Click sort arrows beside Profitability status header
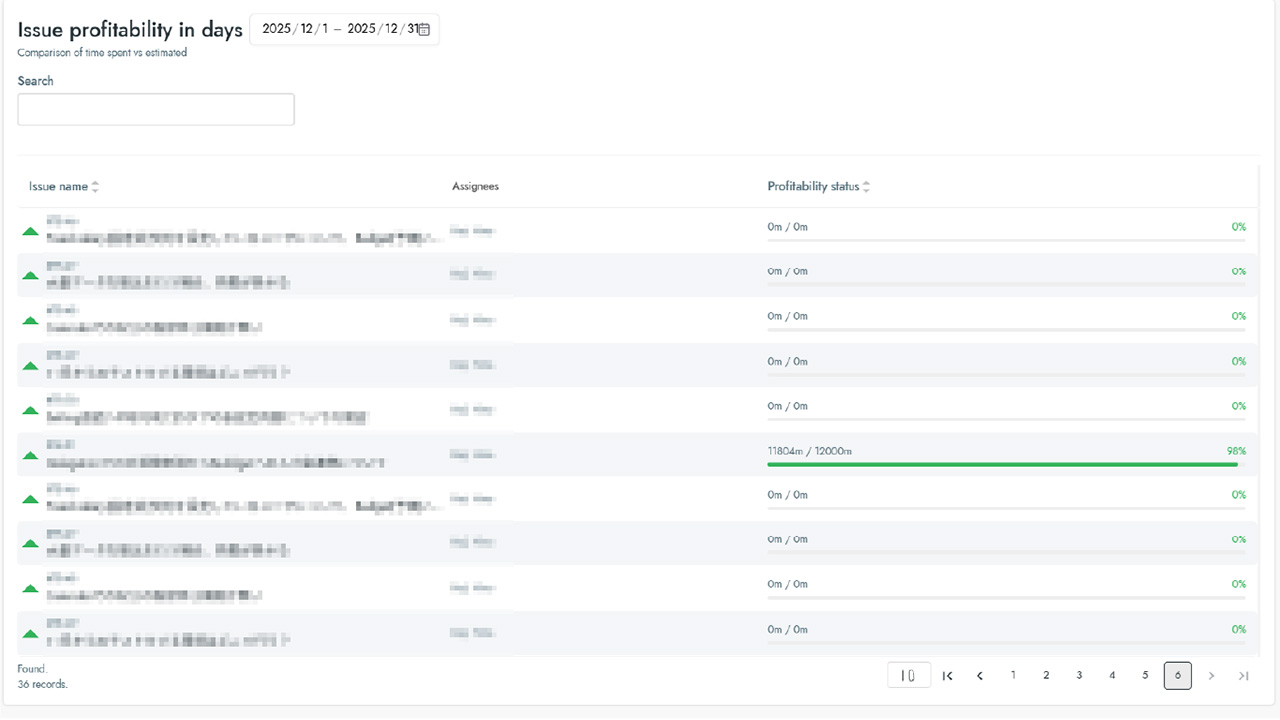Screen dimensions: 1280x720 866,187
